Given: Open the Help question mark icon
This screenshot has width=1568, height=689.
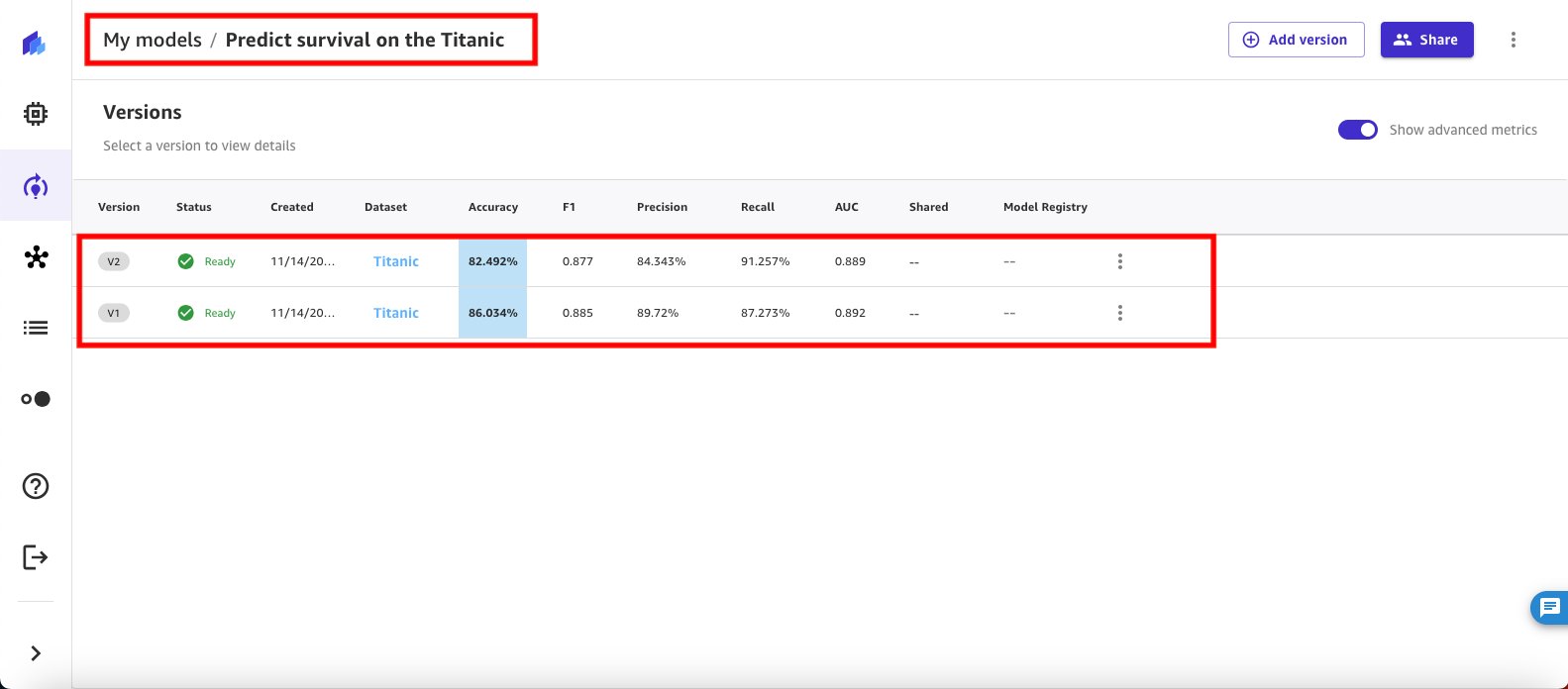Looking at the screenshot, I should (x=36, y=486).
